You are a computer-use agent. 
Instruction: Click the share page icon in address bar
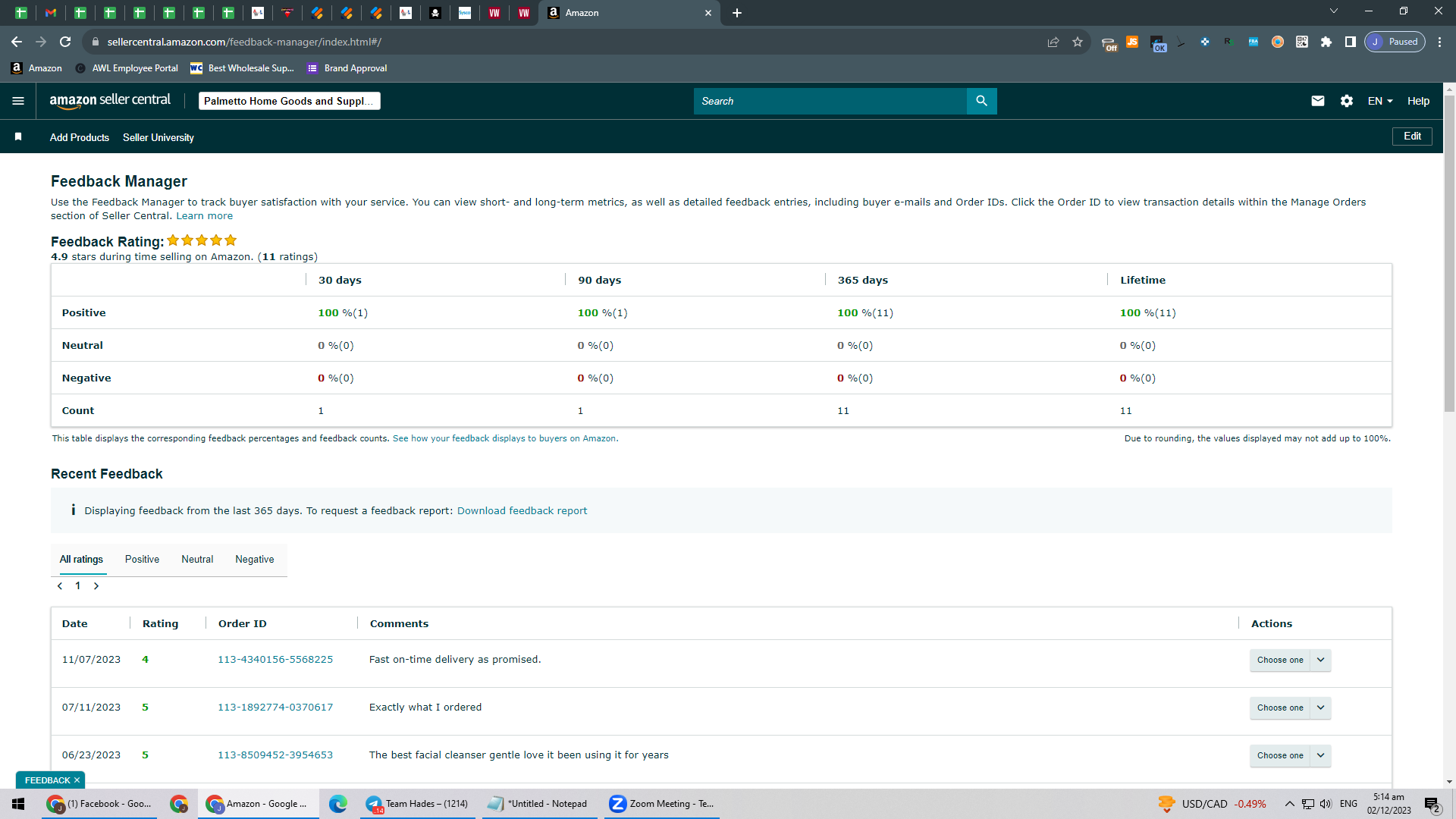(1053, 42)
